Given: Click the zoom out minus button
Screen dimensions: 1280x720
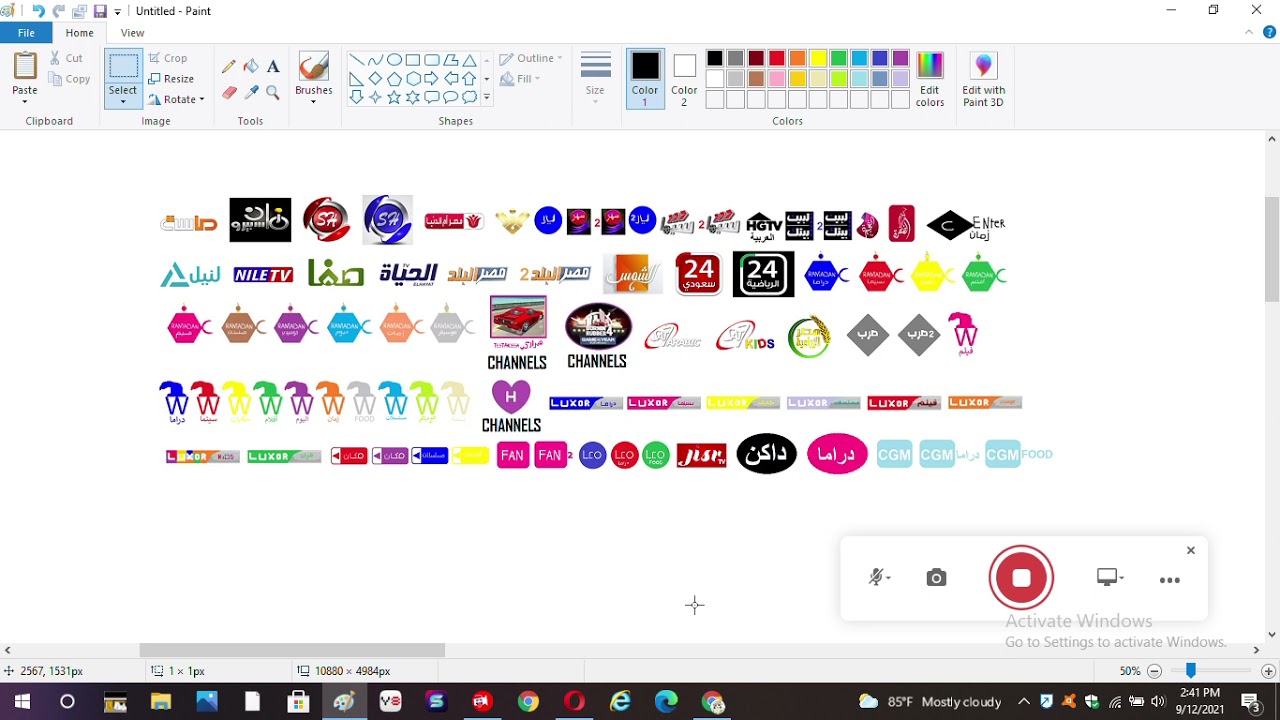Looking at the screenshot, I should point(1154,671).
